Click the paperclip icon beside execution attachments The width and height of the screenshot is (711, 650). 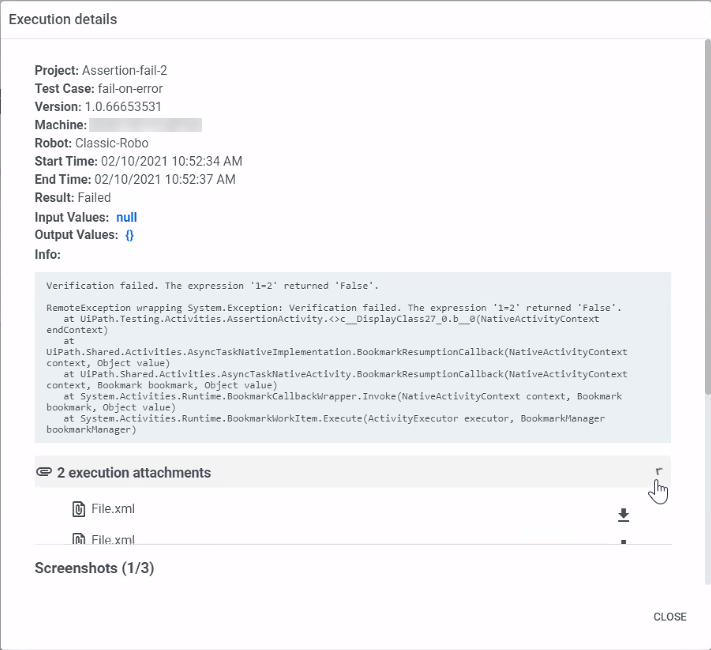43,472
